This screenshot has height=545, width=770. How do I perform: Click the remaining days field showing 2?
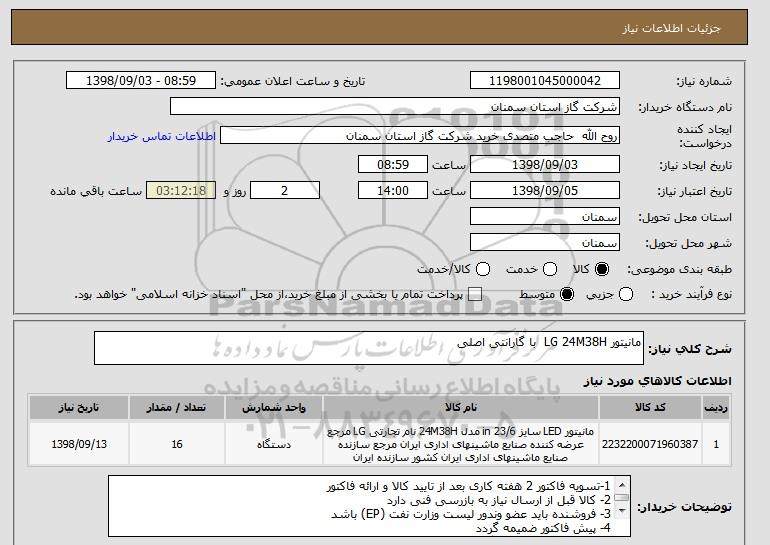tap(285, 191)
